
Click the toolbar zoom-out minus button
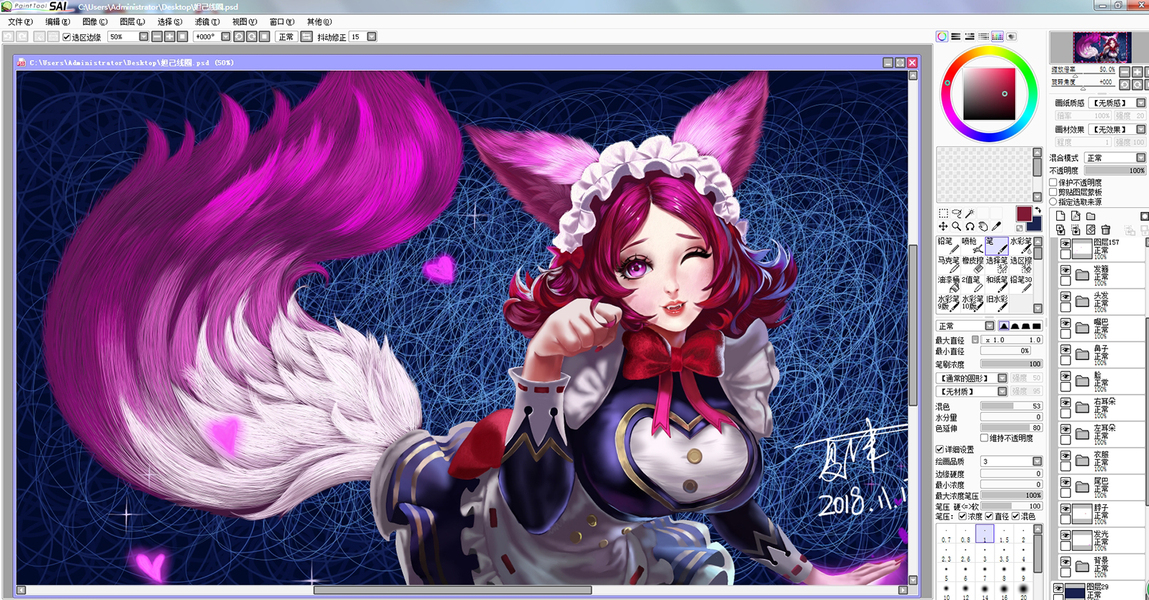(x=156, y=37)
